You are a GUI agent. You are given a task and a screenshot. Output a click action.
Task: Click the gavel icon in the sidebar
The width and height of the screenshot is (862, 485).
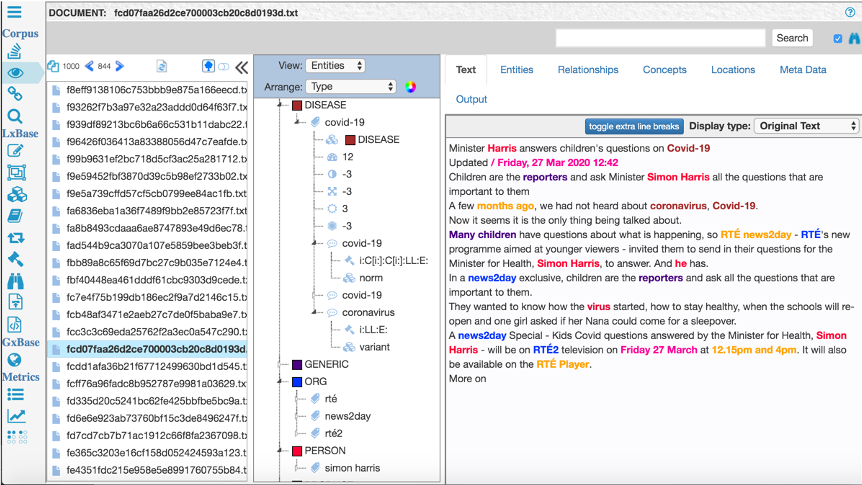(15, 259)
